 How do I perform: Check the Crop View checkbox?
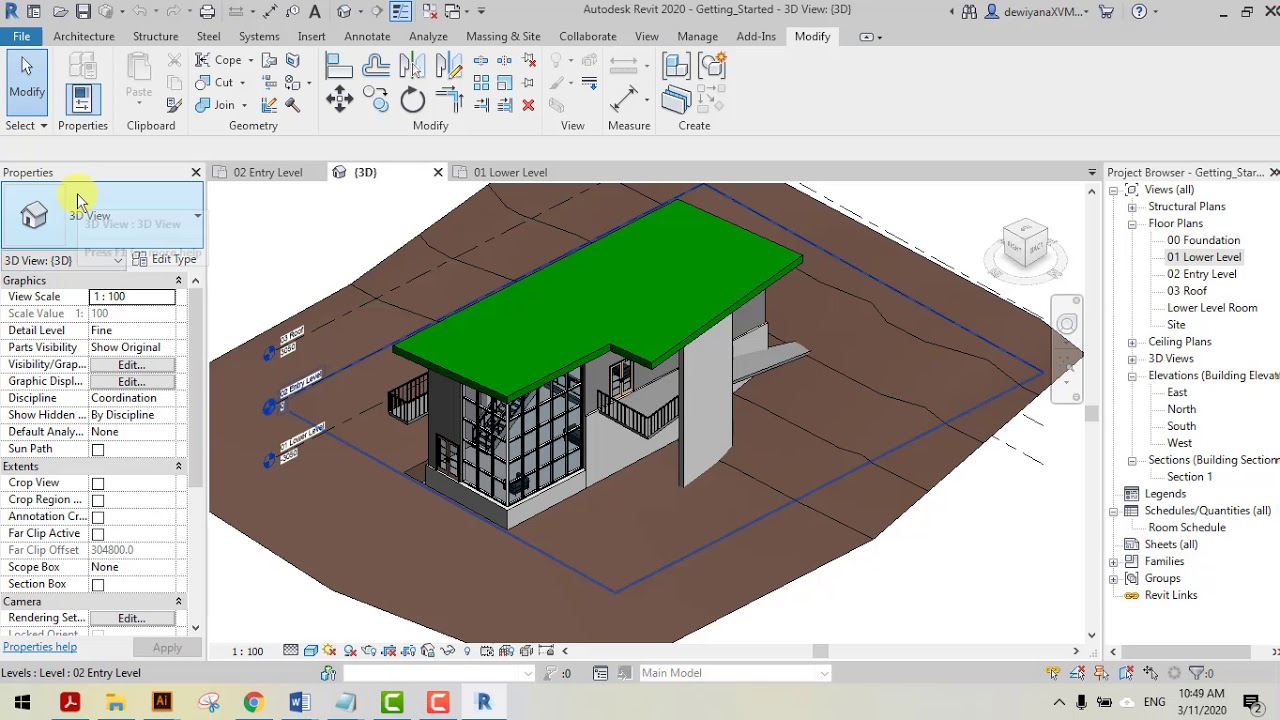[98, 484]
